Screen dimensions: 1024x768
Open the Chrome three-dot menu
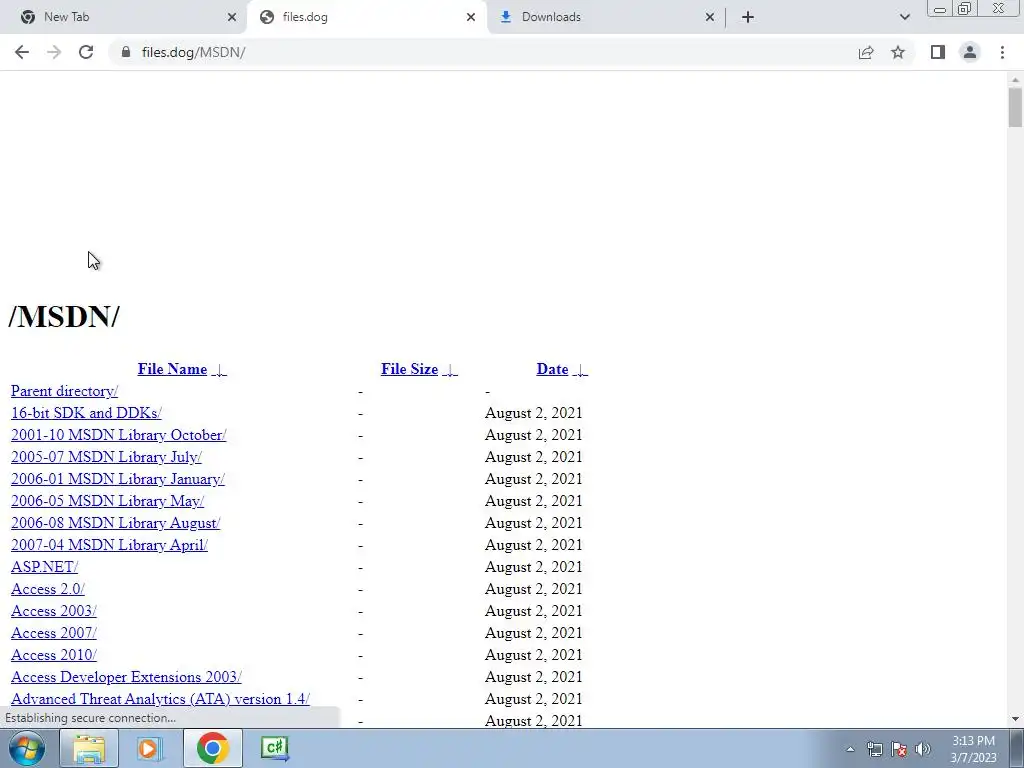click(1002, 52)
